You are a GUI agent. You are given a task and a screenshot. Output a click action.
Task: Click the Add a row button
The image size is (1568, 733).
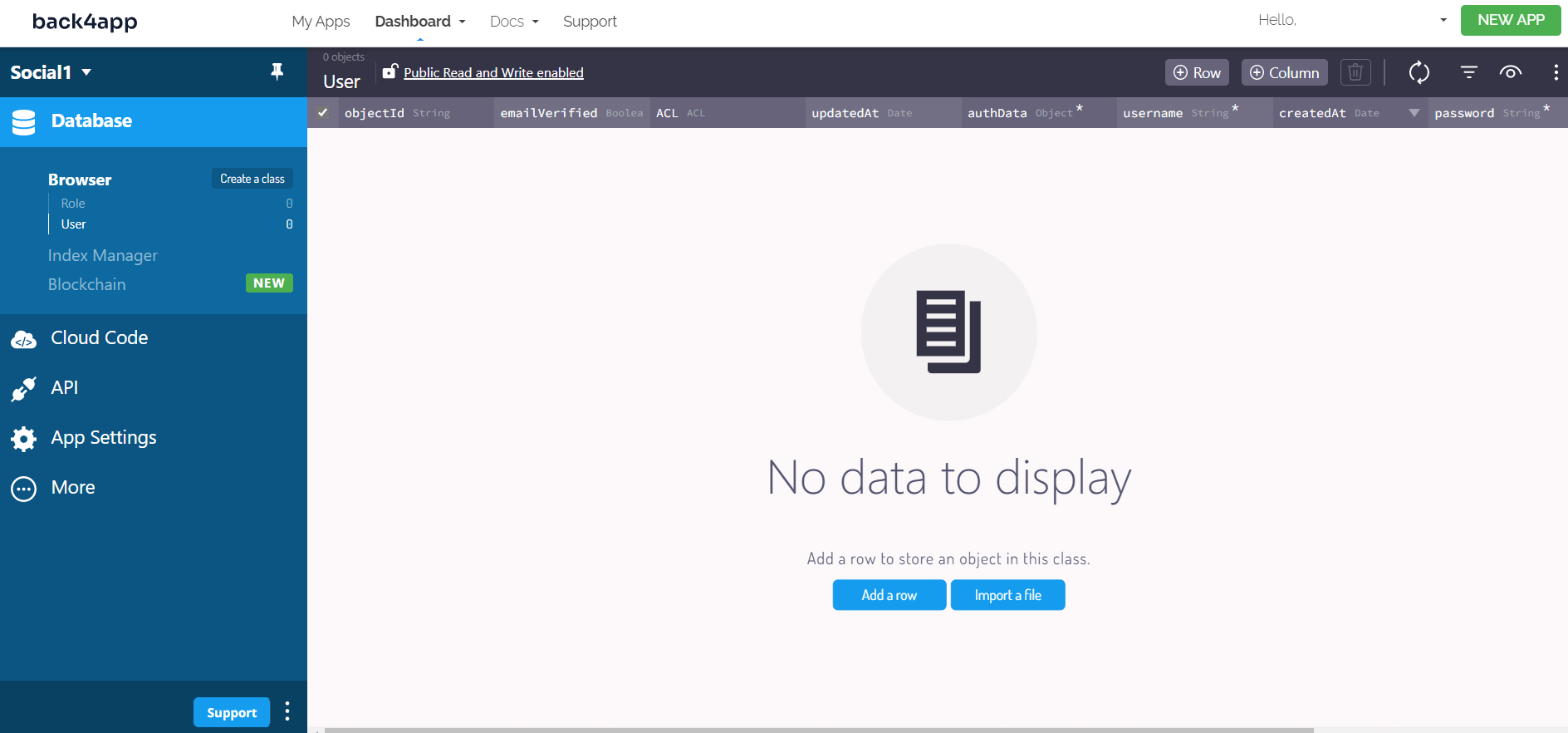(x=889, y=595)
